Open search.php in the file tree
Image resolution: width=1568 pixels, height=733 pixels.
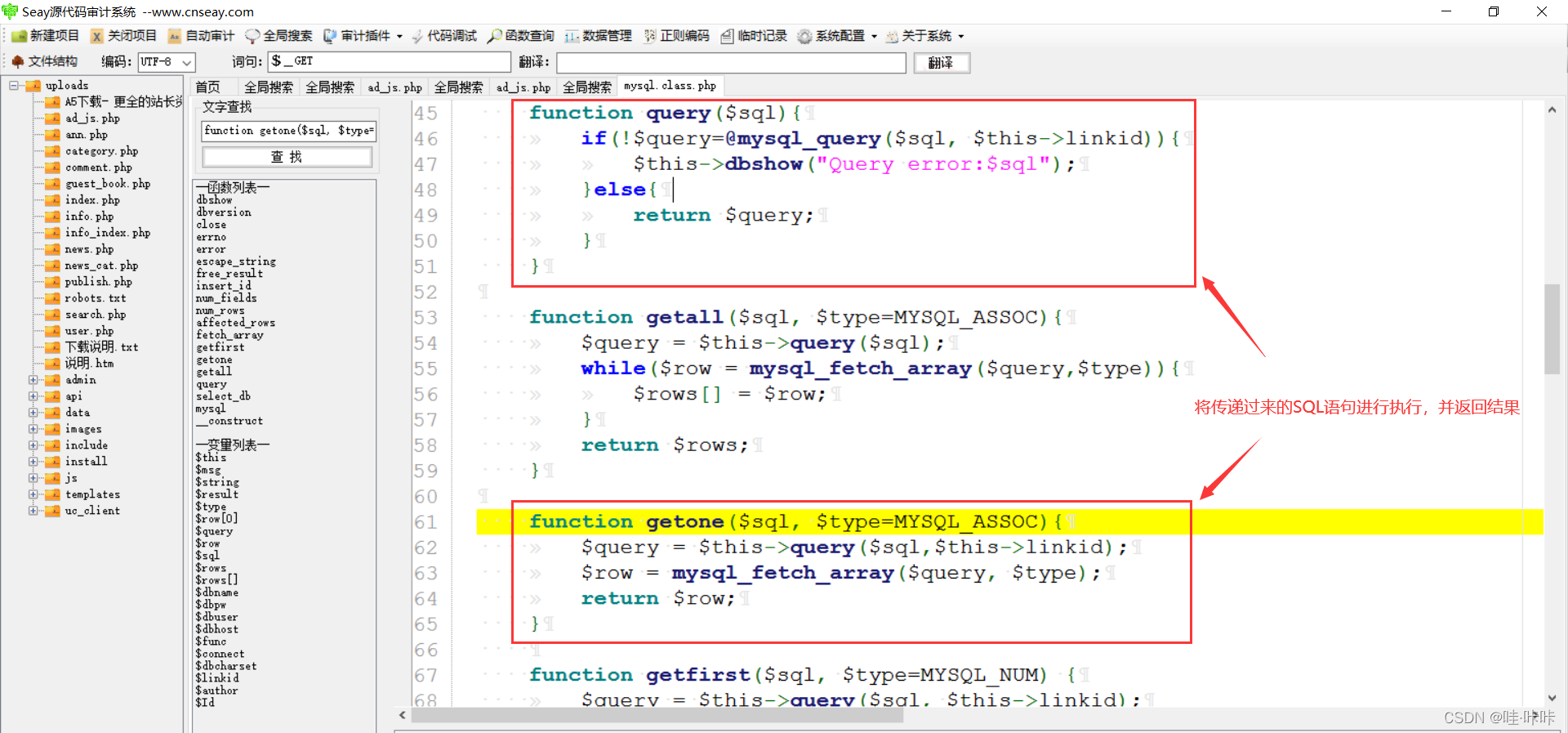(x=96, y=315)
